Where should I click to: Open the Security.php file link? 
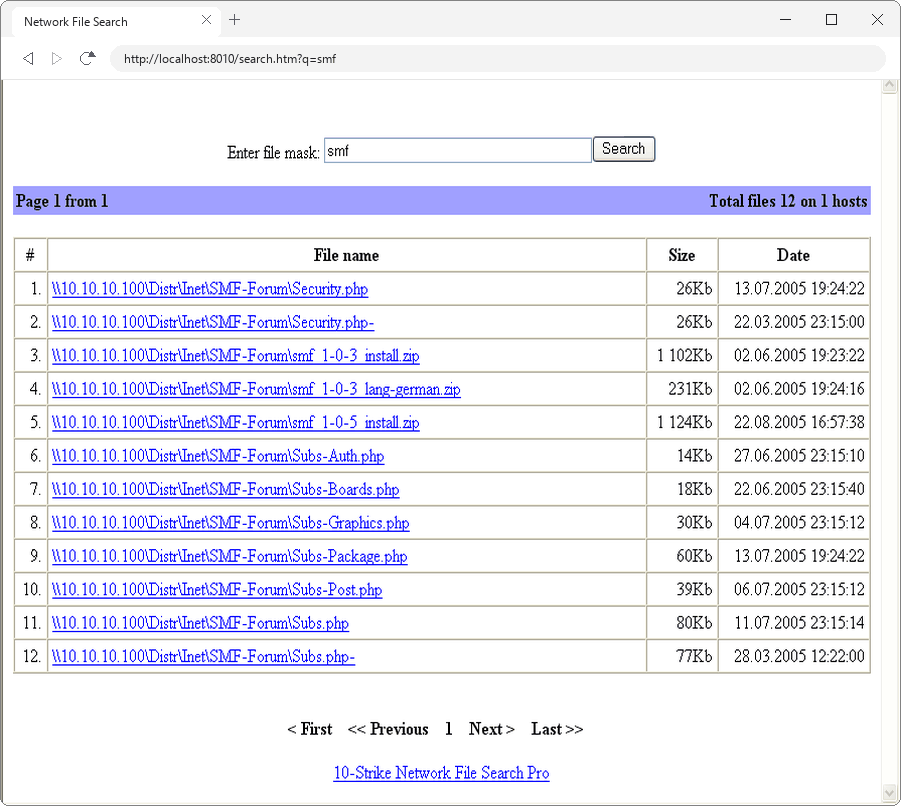210,289
